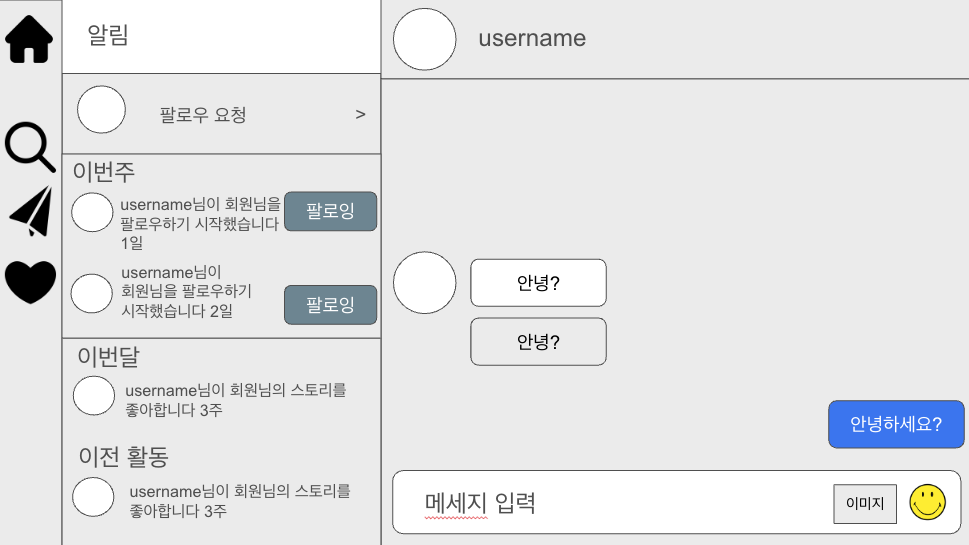This screenshot has height=545, width=969.
Task: Select the 이번달 story like notification text
Action: [x=236, y=400]
